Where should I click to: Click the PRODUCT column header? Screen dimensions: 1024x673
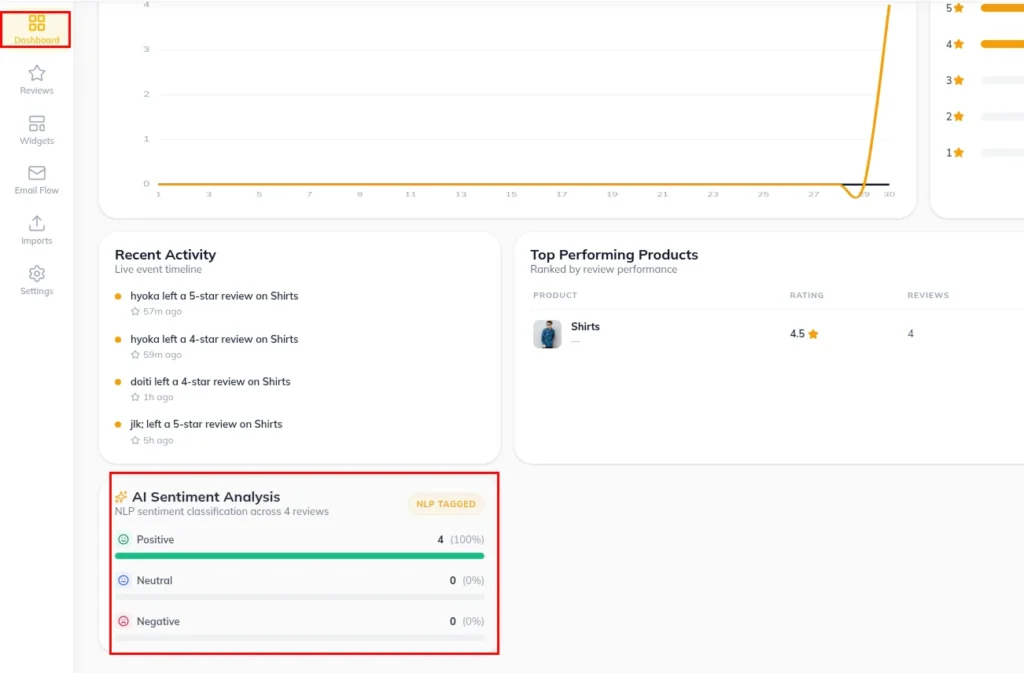click(x=555, y=295)
